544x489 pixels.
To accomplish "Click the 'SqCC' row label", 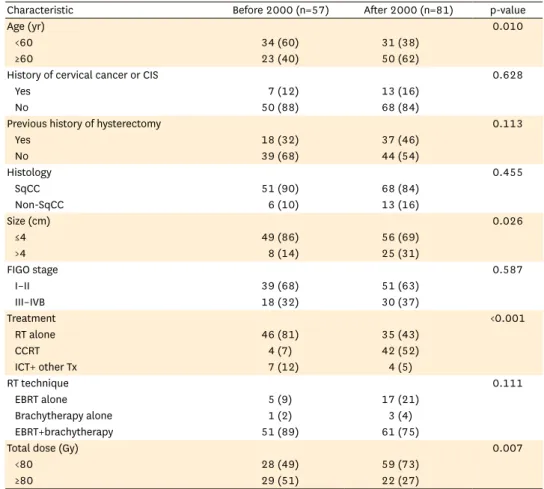I will point(27,189).
